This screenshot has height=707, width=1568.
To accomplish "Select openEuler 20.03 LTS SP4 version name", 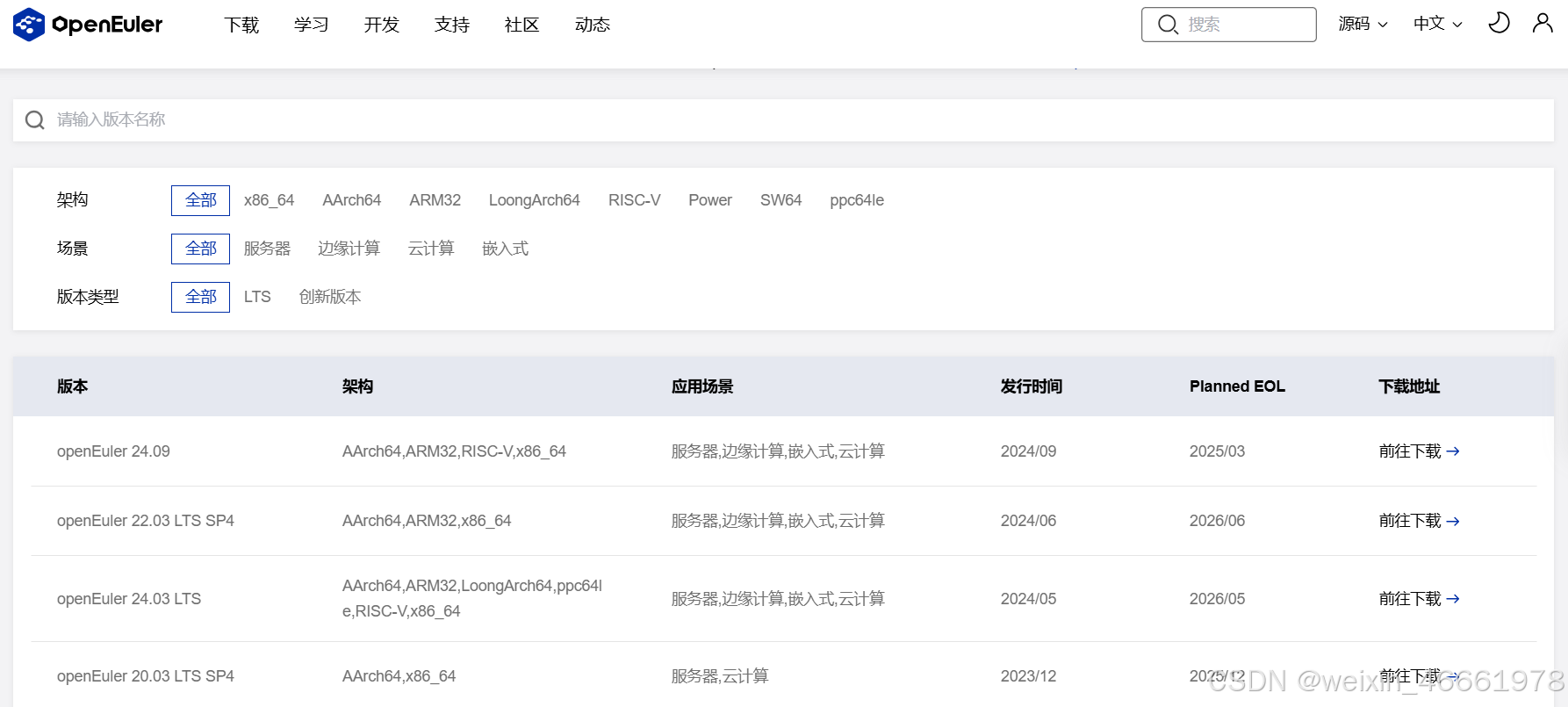I will 146,676.
